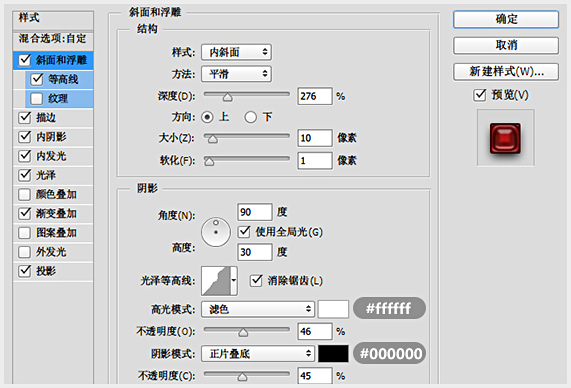The height and width of the screenshot is (388, 571).
Task: Click the 软化(F) slider handle
Action: point(209,161)
